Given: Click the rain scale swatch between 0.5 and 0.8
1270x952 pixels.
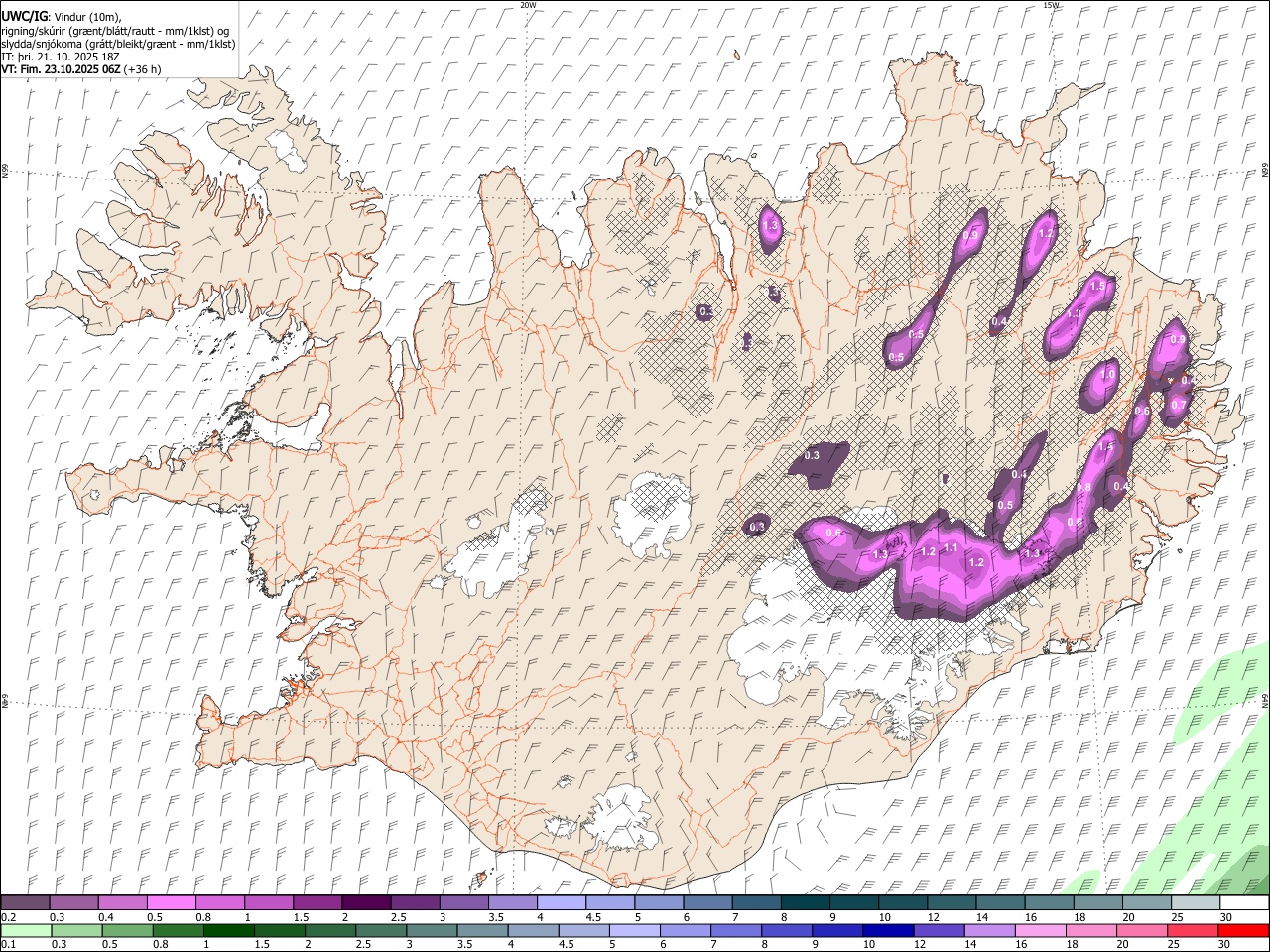Looking at the screenshot, I should [x=128, y=930].
